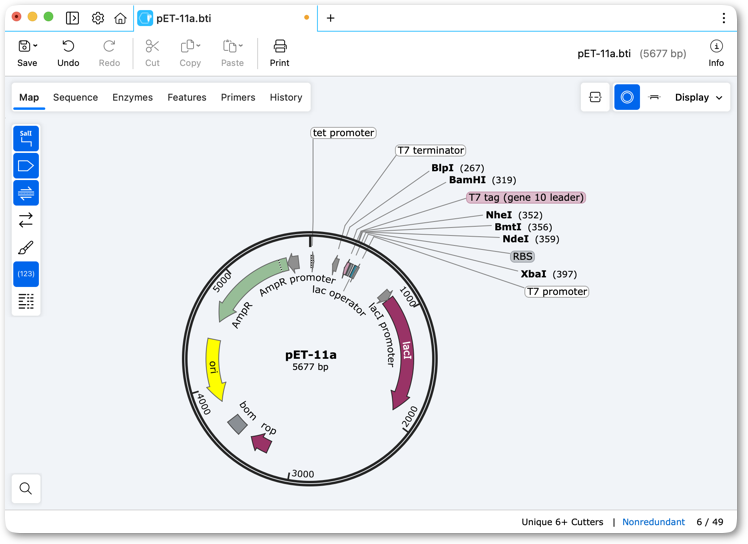Switch to the Sequence tab
Viewport: 748px width, 544px height.
(75, 97)
